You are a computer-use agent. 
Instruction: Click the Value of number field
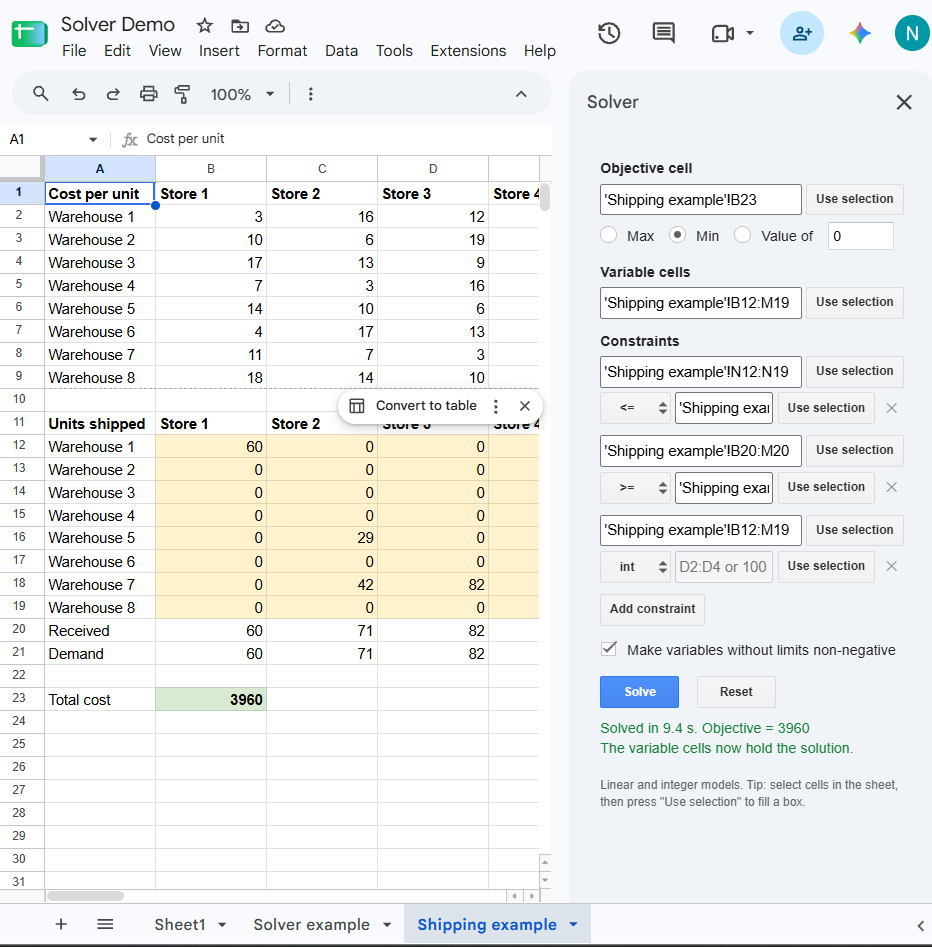(x=860, y=236)
